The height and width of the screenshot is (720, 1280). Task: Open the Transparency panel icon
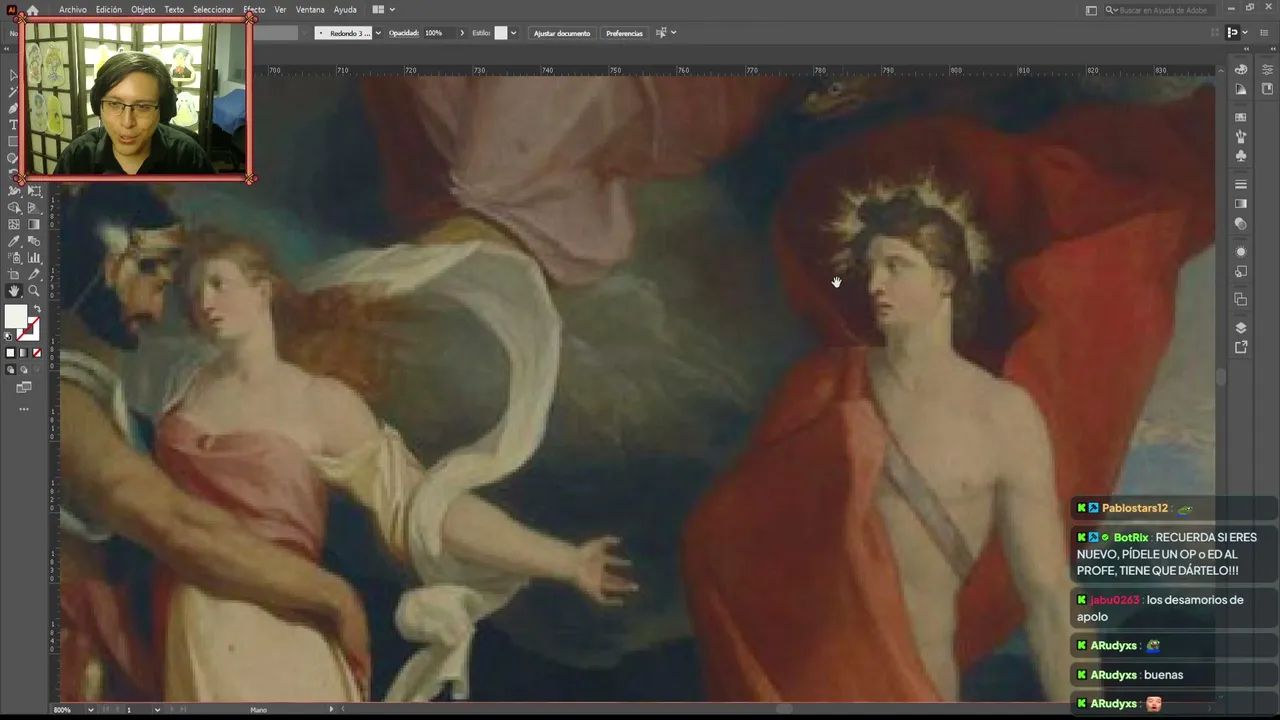tap(1241, 224)
